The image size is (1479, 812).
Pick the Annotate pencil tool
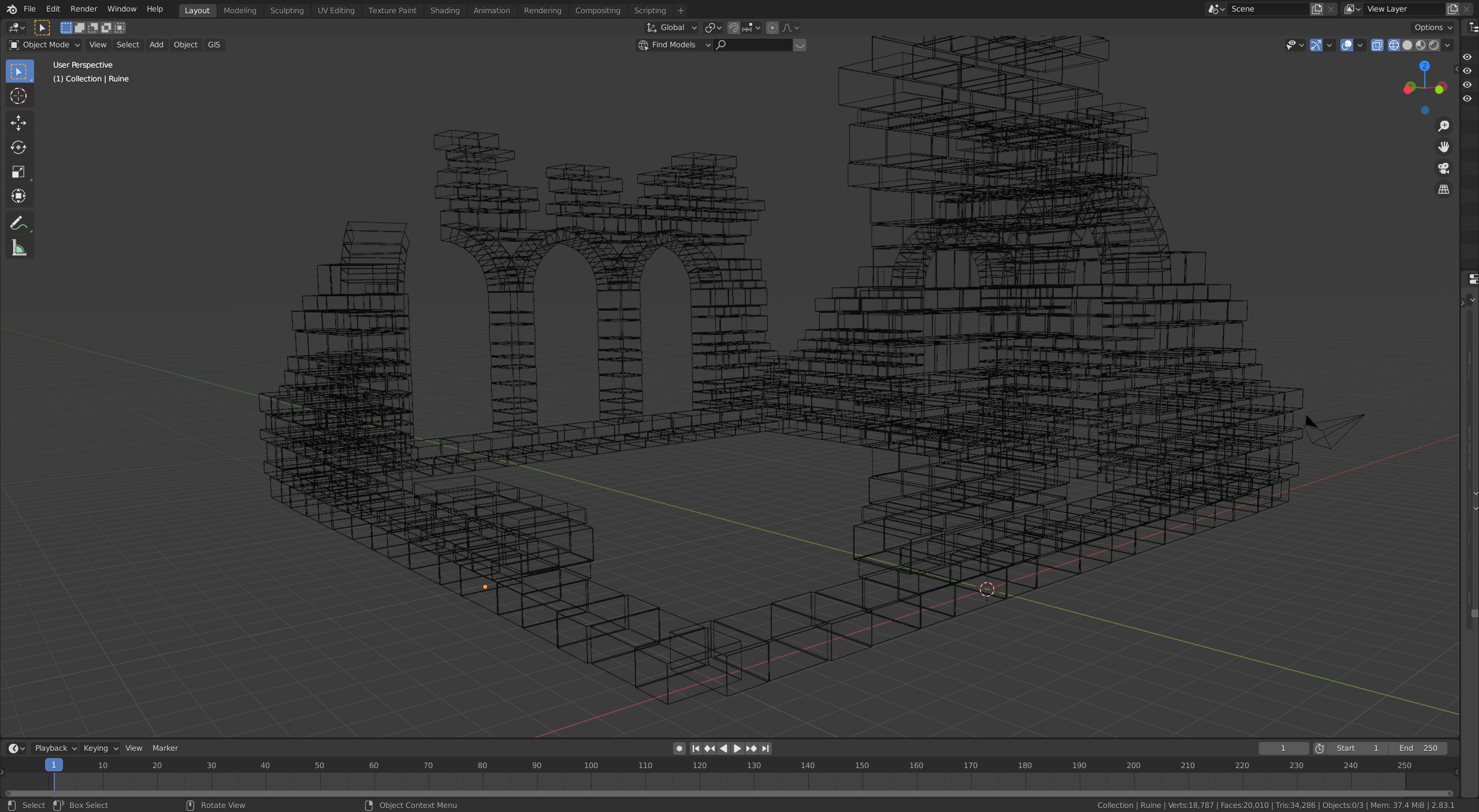point(18,223)
